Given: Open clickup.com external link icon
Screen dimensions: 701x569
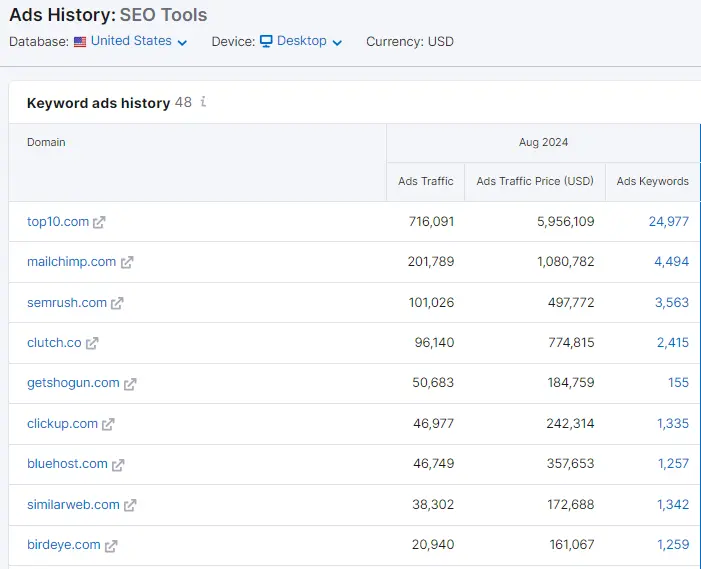Looking at the screenshot, I should (x=108, y=424).
